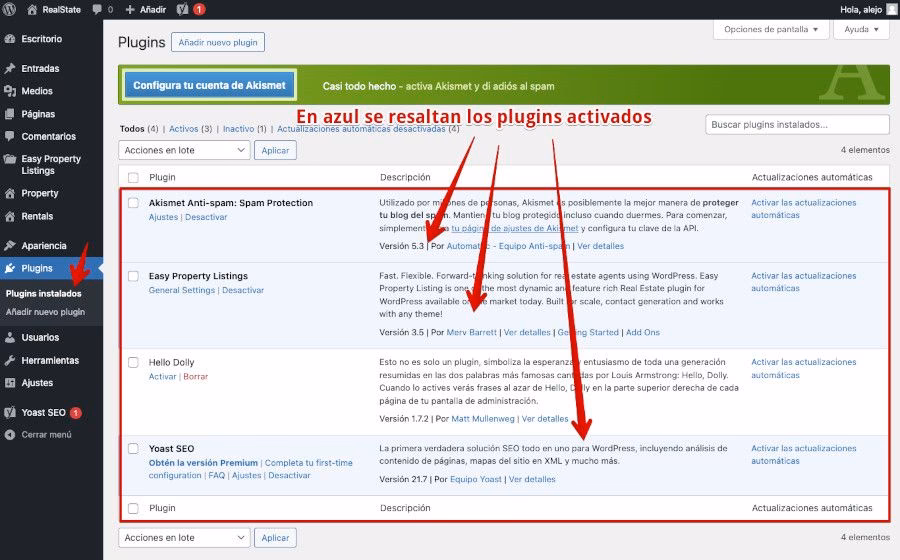Select all plugins with header checkbox

133,177
